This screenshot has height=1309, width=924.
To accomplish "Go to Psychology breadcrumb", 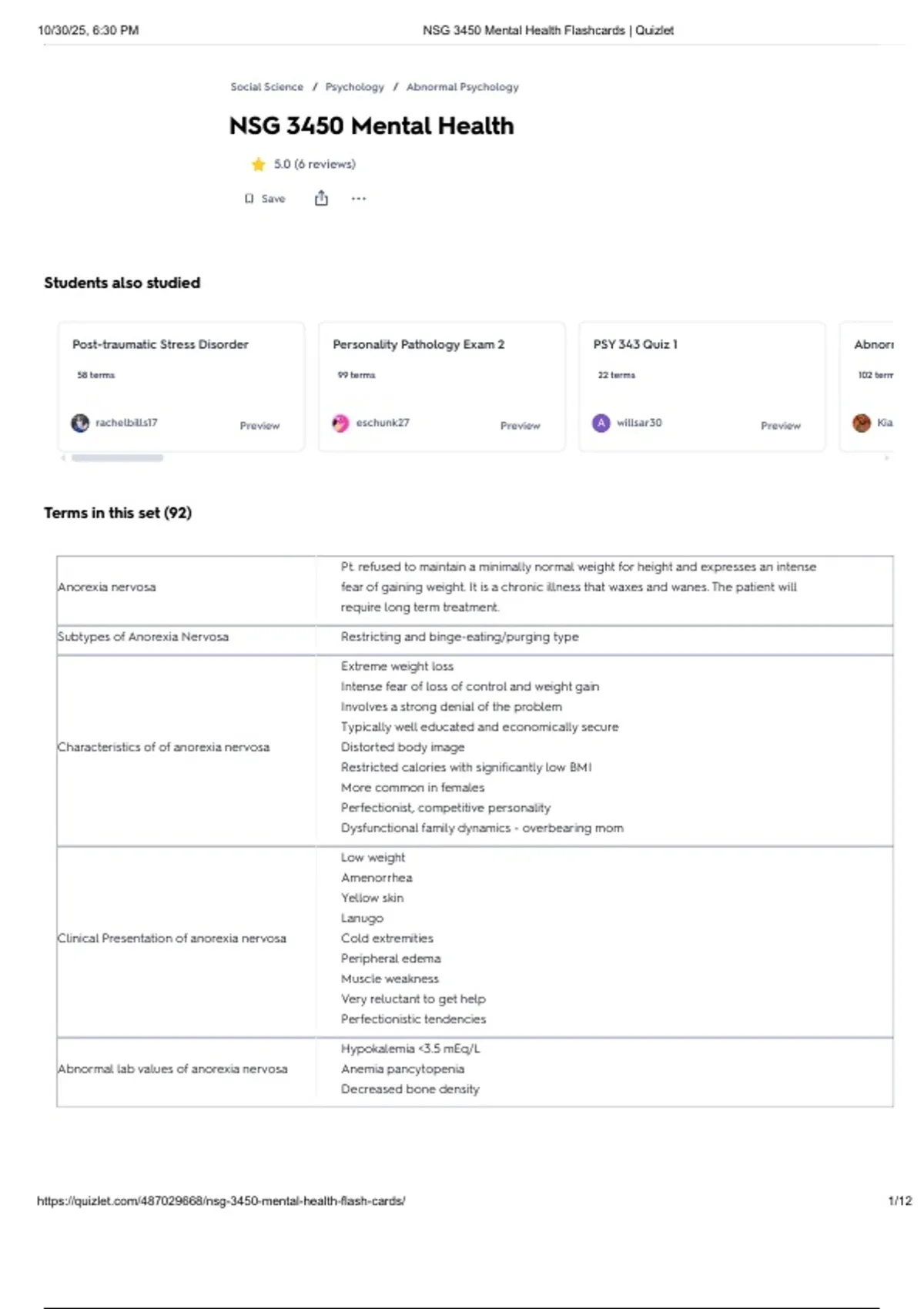I will coord(354,87).
